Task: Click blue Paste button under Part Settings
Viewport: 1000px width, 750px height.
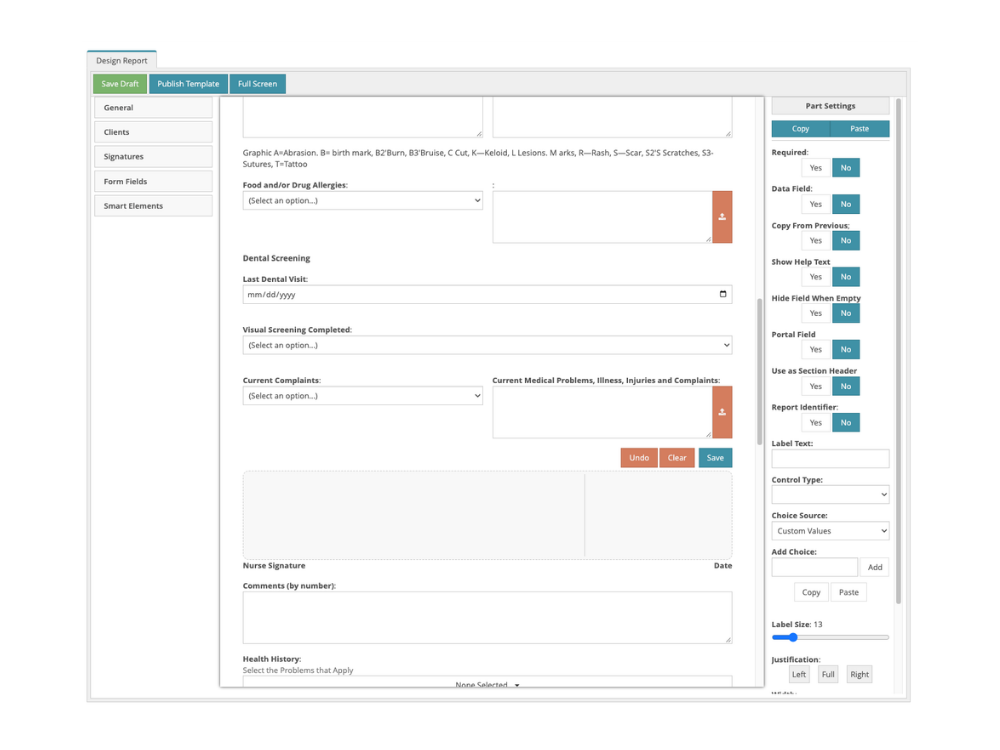Action: 860,129
